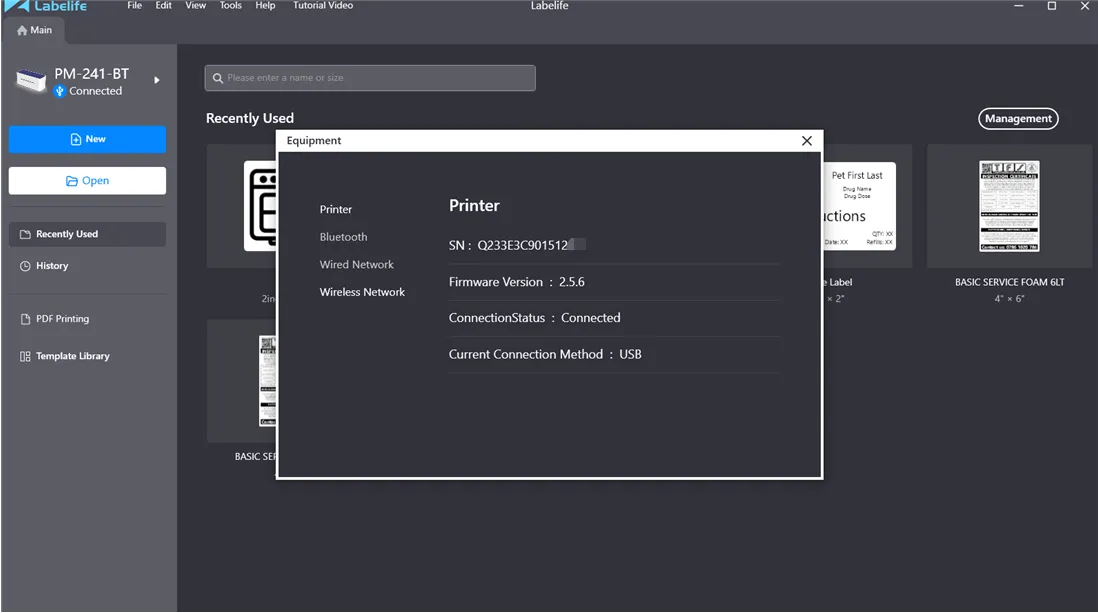Minimize the Labelife window
This screenshot has width=1098, height=613.
point(1019,6)
